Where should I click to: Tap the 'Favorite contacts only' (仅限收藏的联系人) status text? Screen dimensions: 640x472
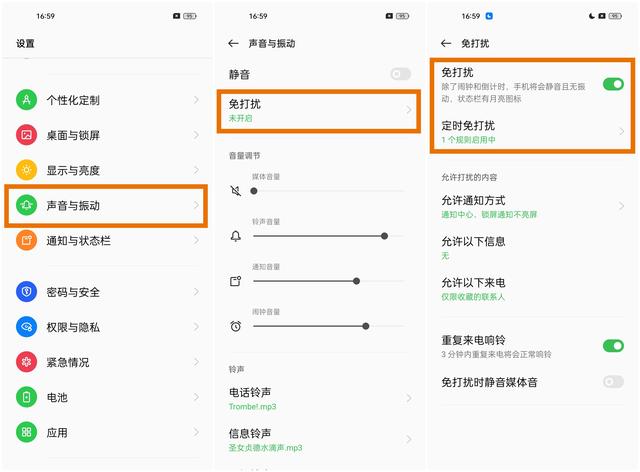[473, 297]
